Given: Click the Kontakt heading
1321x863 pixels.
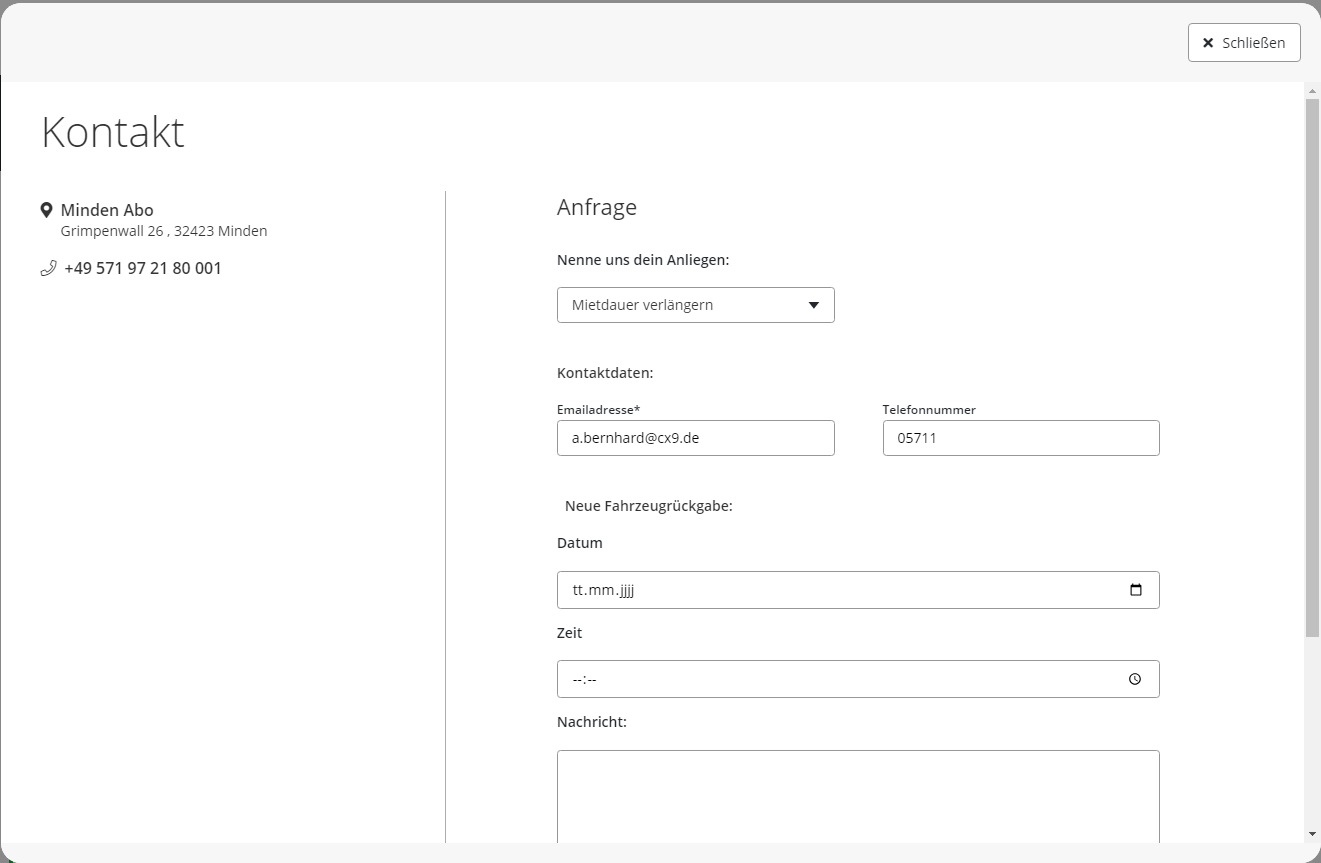Looking at the screenshot, I should (x=113, y=132).
